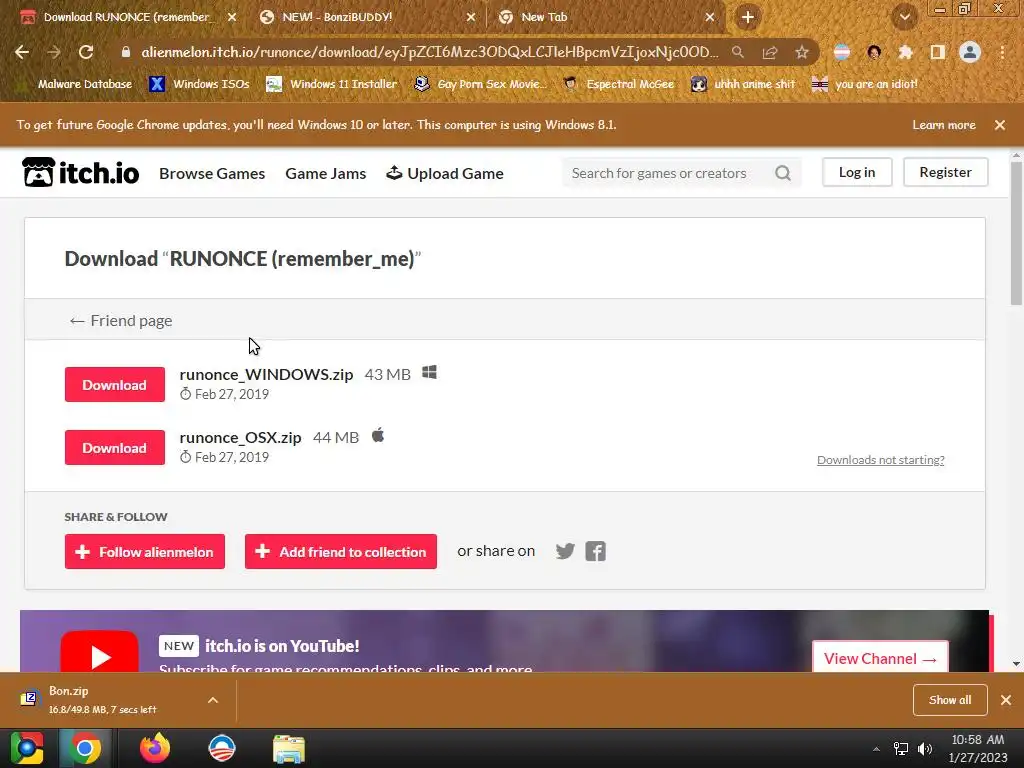Open Chrome's three-dot menu

tap(1002, 52)
